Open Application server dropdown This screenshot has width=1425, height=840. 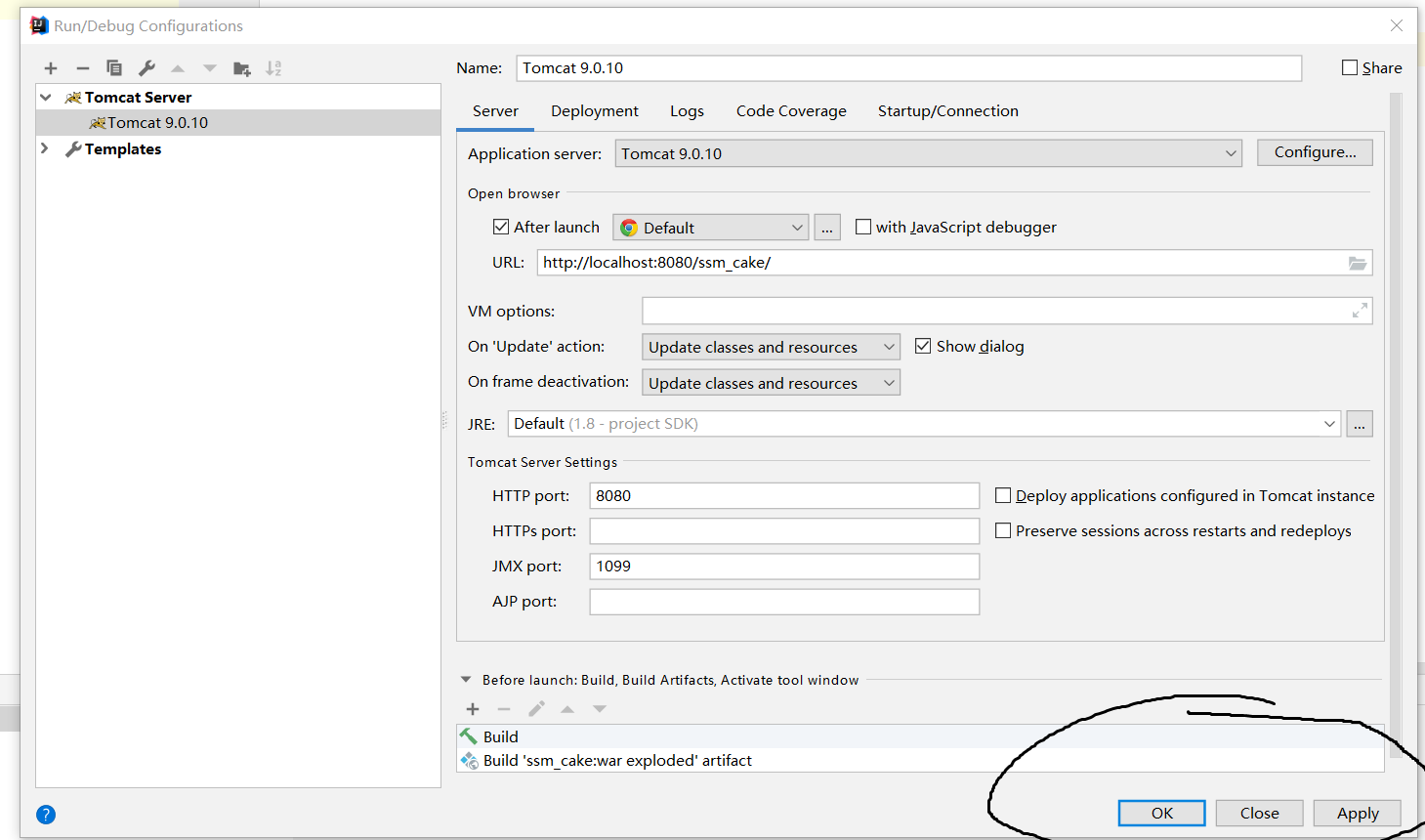[x=928, y=153]
